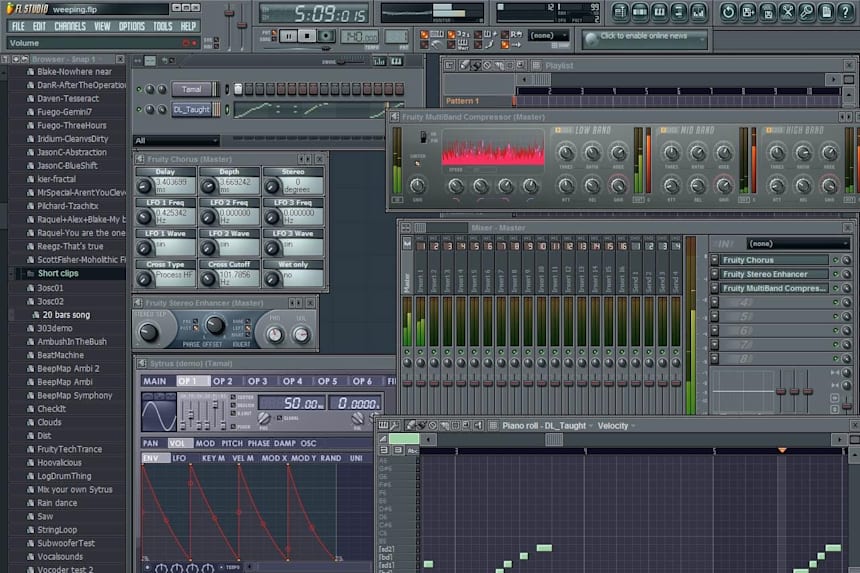Image resolution: width=860 pixels, height=573 pixels.
Task: Click the undo history icon in the toolbar
Action: [x=728, y=12]
